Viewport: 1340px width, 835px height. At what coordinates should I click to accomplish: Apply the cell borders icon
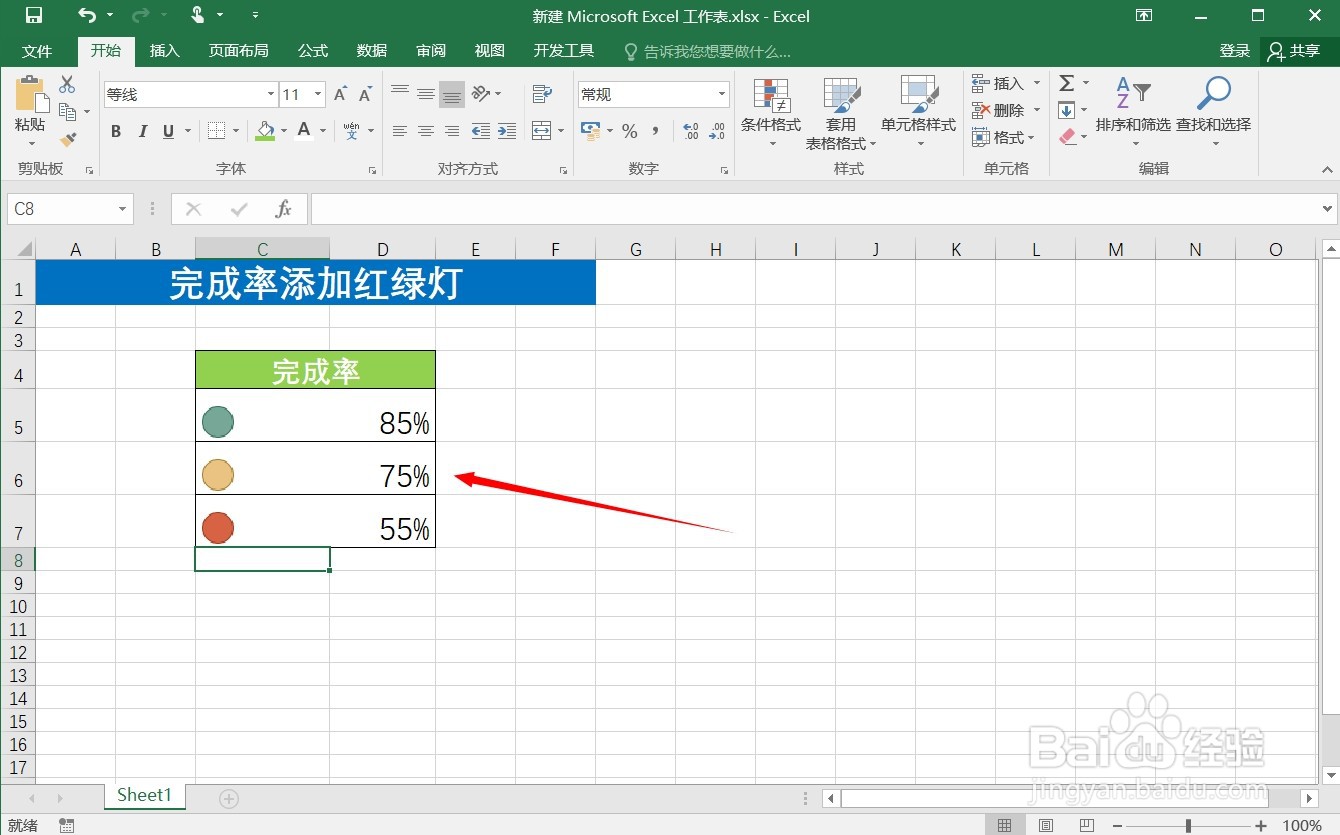(x=217, y=131)
